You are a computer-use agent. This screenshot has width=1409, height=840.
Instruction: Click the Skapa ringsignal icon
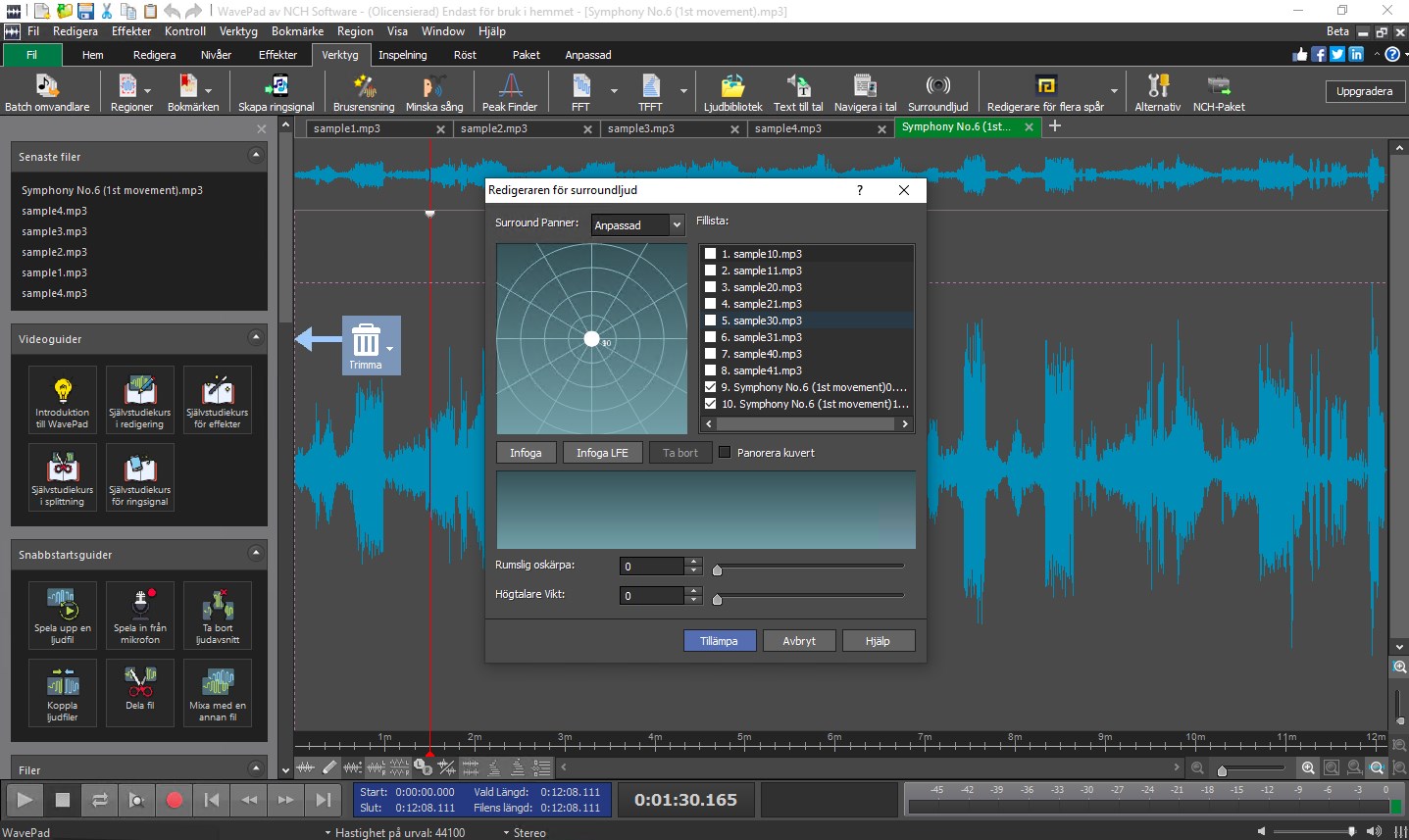tap(276, 91)
